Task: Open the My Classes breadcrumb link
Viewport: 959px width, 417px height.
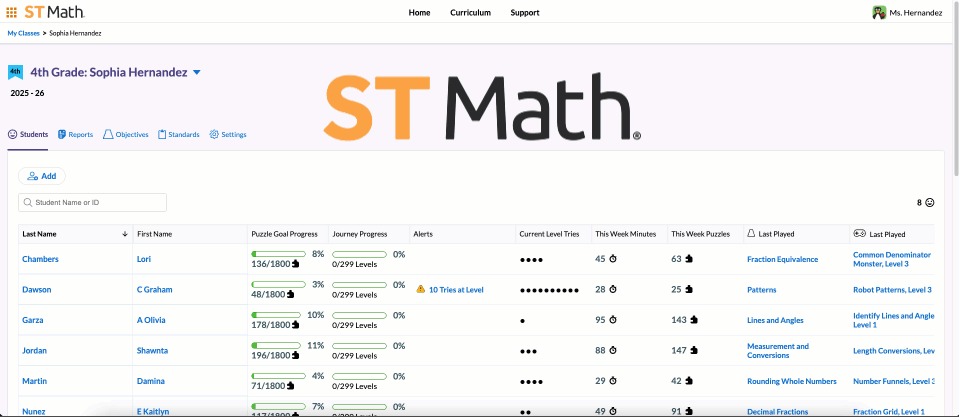Action: (x=23, y=33)
